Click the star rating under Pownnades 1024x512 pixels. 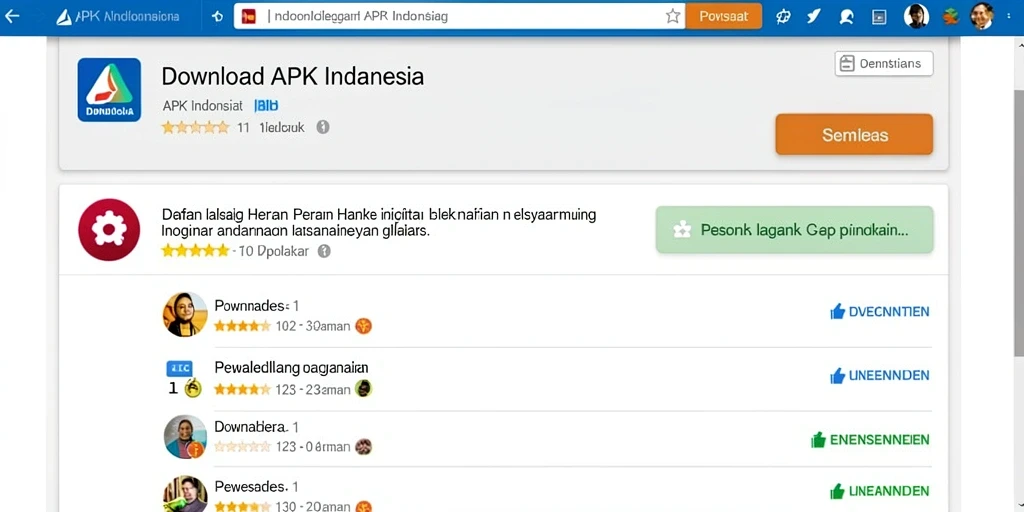242,326
